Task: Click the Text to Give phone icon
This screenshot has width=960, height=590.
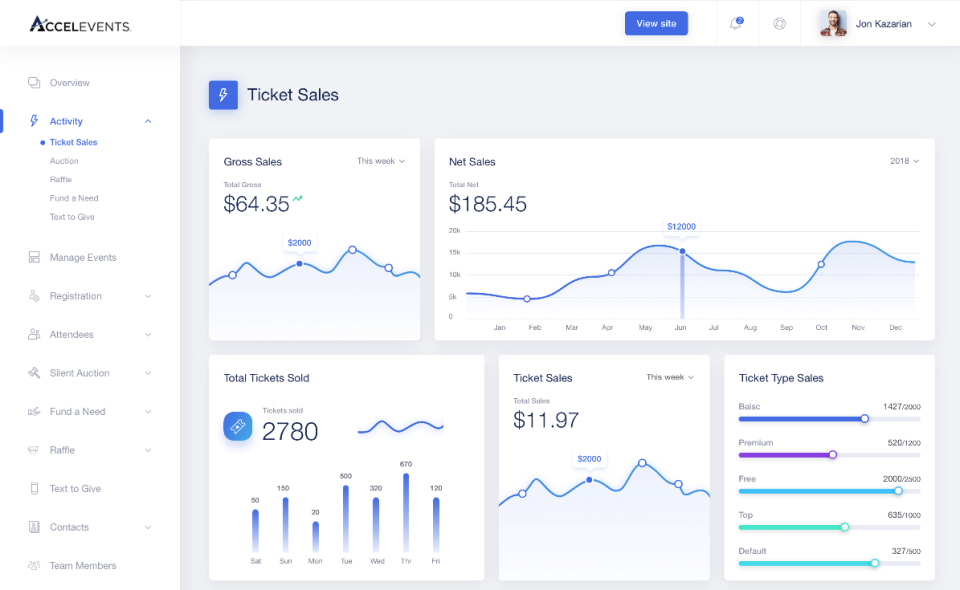Action: [x=34, y=489]
